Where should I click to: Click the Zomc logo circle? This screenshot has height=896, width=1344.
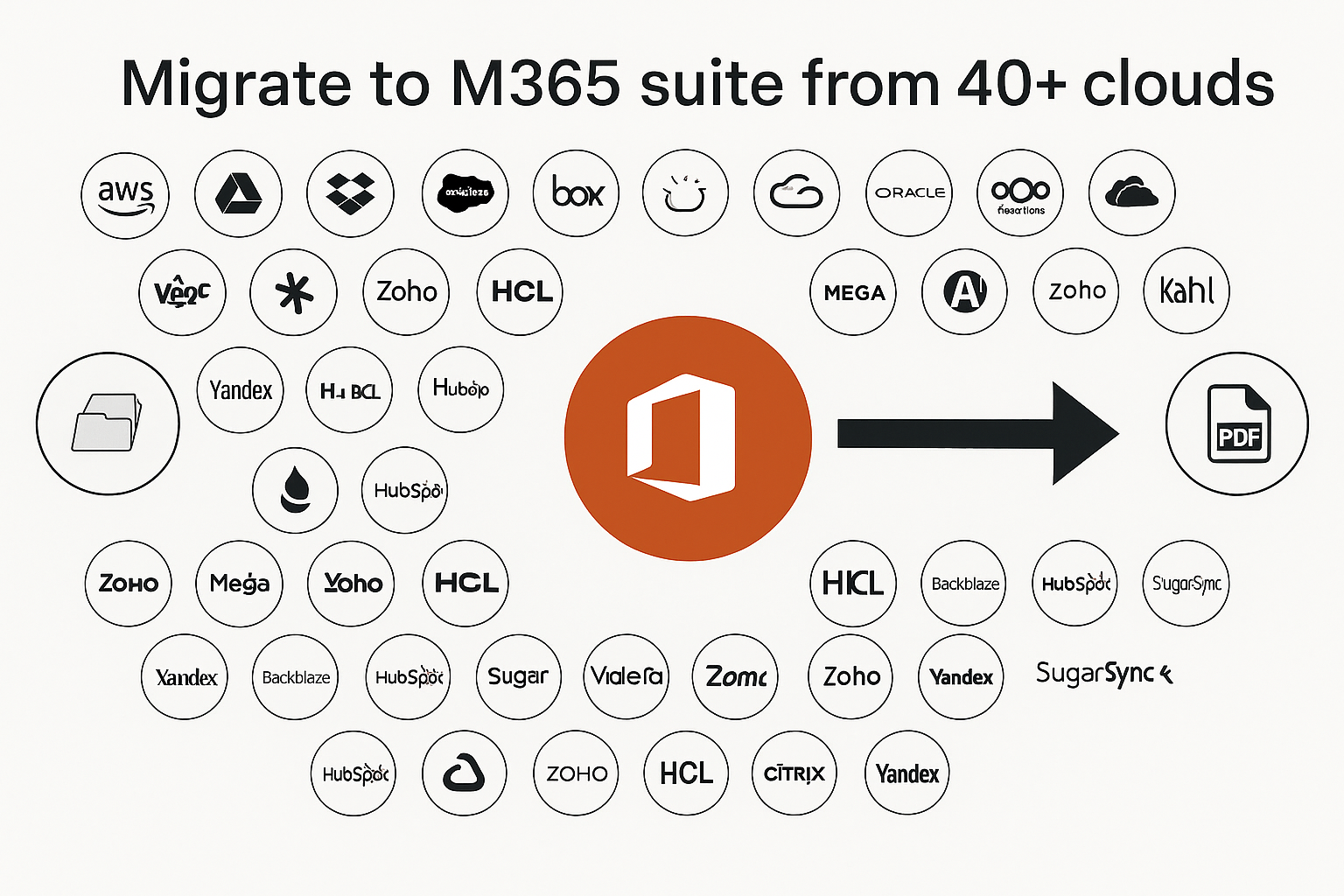pos(735,676)
